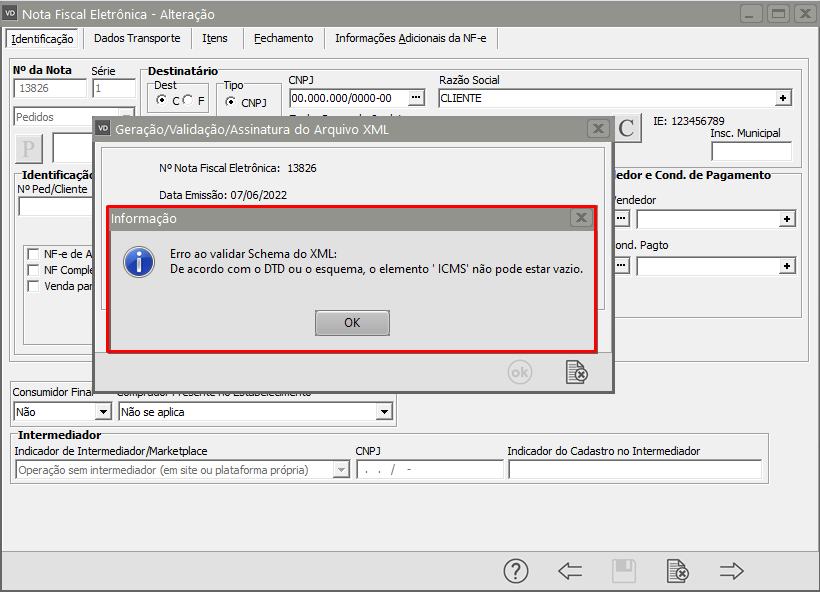The width and height of the screenshot is (820, 592).
Task: Open CNPJ lookup ellipsis button
Action: click(x=417, y=98)
